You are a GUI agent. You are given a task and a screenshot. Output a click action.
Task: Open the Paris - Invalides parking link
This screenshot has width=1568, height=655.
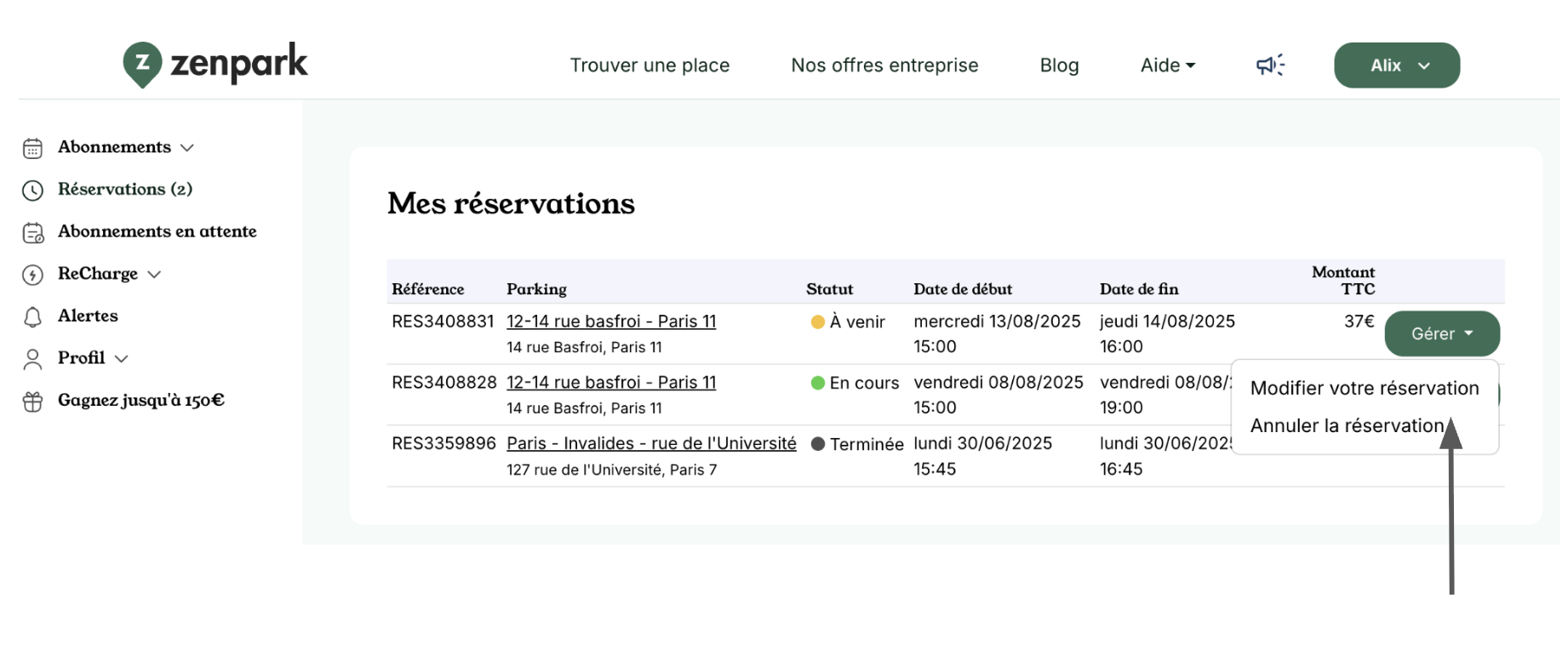click(651, 443)
